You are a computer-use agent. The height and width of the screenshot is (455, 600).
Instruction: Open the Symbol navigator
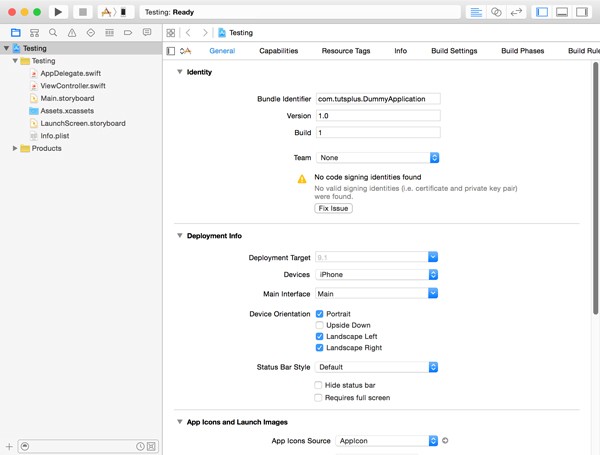coord(34,33)
